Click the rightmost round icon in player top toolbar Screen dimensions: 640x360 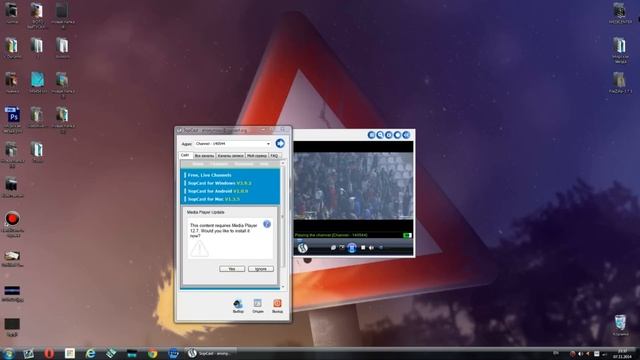pos(406,135)
